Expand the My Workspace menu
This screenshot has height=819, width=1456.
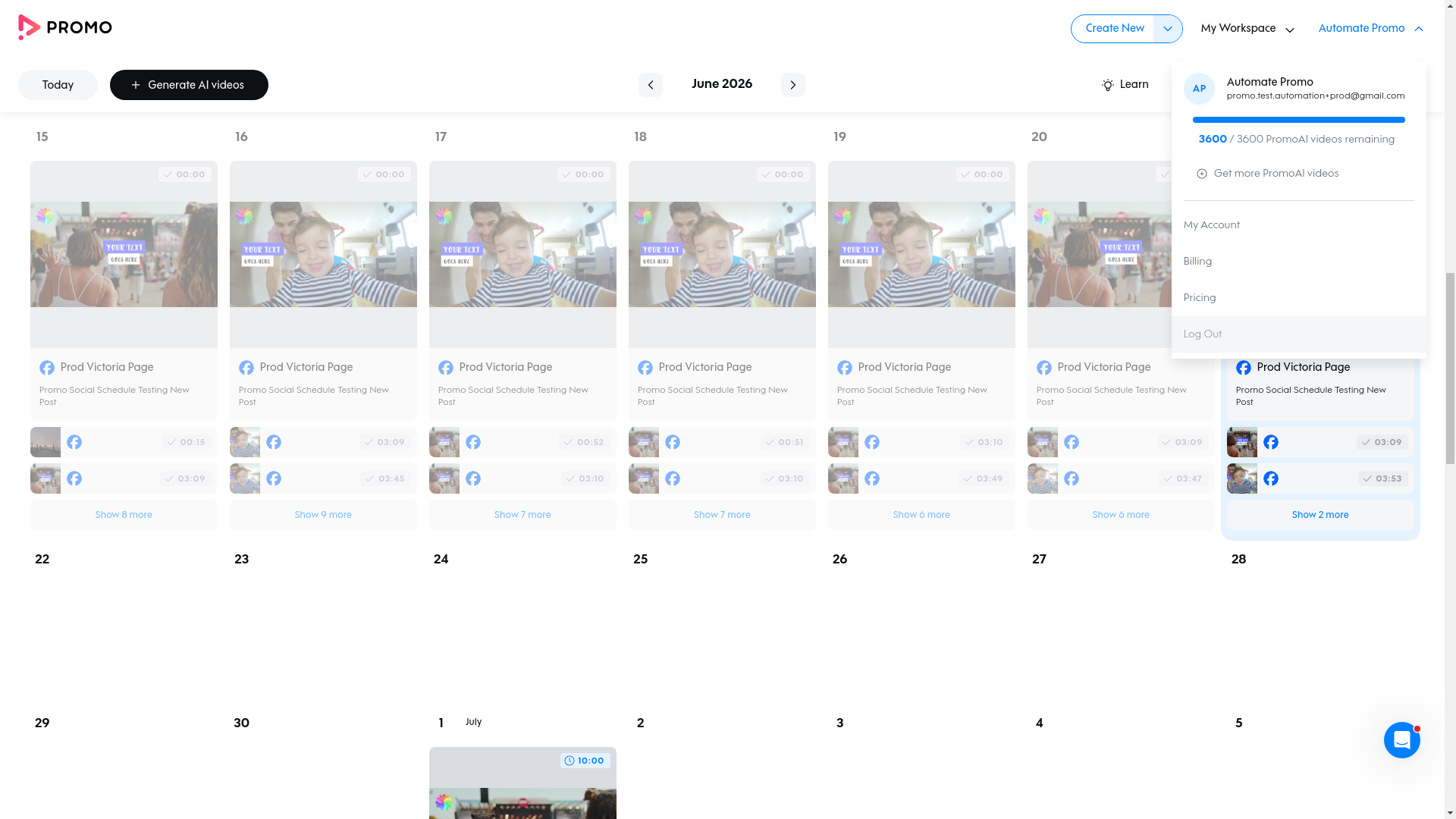click(1247, 29)
